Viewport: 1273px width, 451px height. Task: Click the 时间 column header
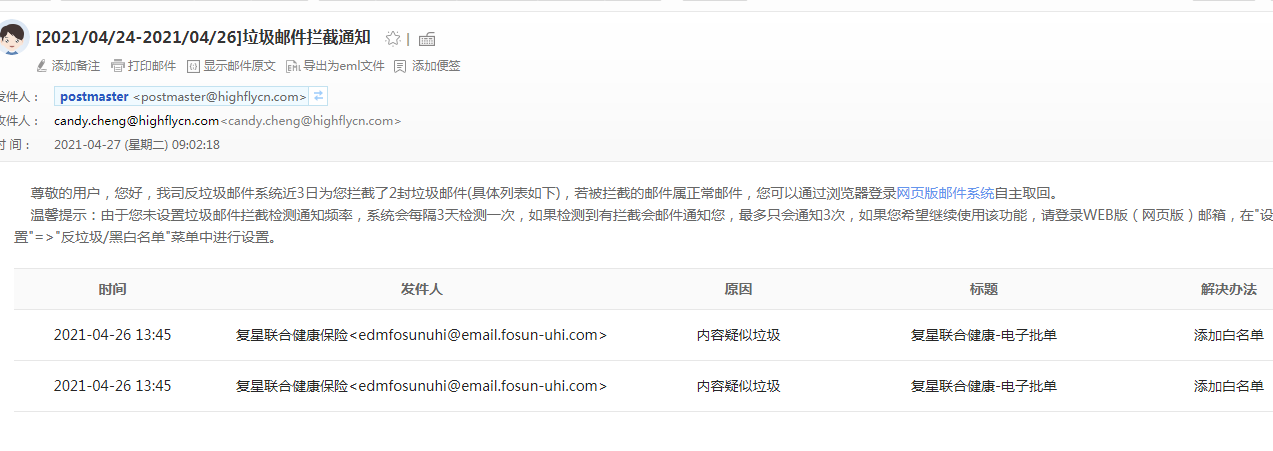(x=113, y=289)
